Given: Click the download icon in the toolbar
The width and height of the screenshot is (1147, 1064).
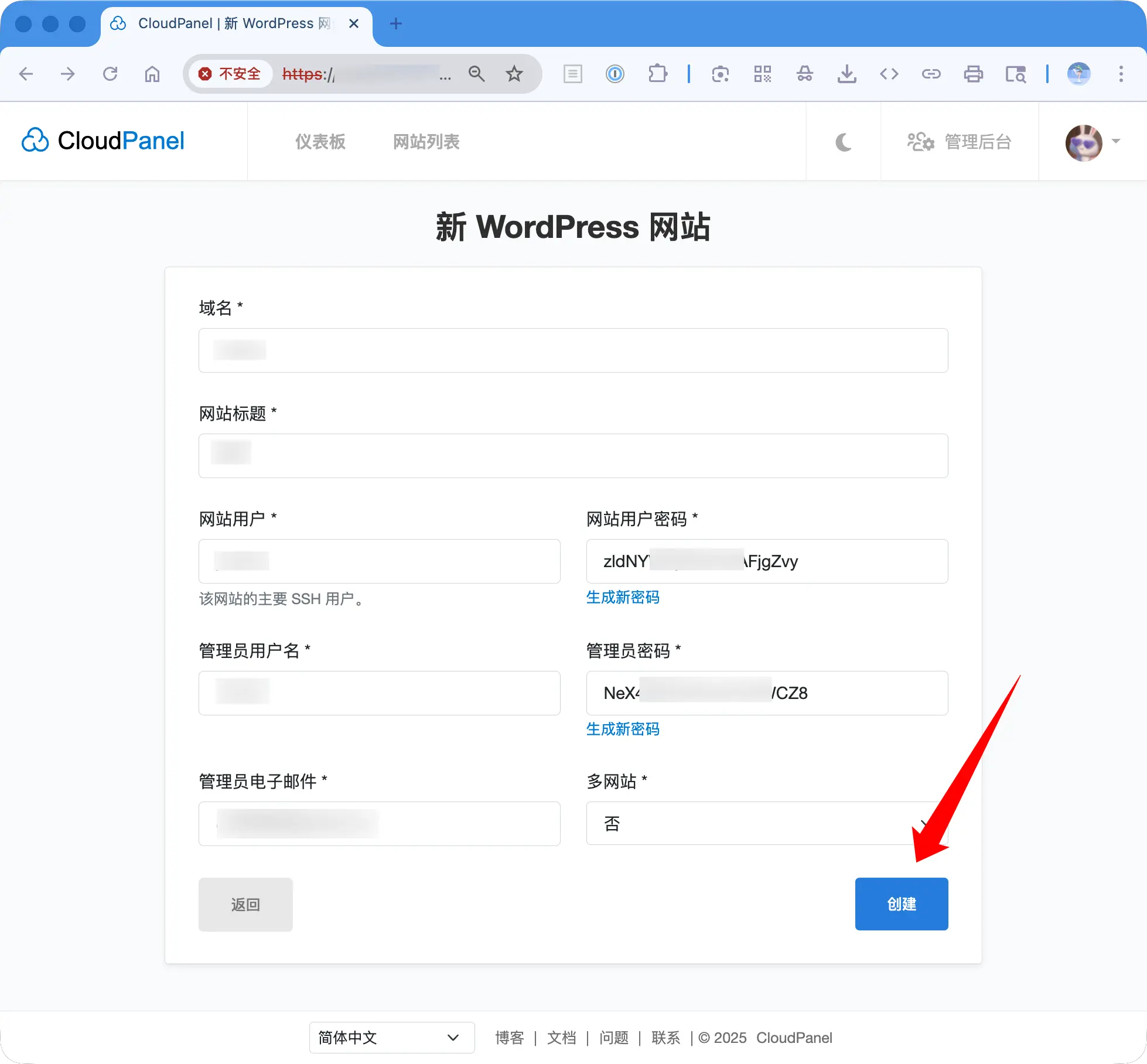Looking at the screenshot, I should pyautogui.click(x=846, y=74).
